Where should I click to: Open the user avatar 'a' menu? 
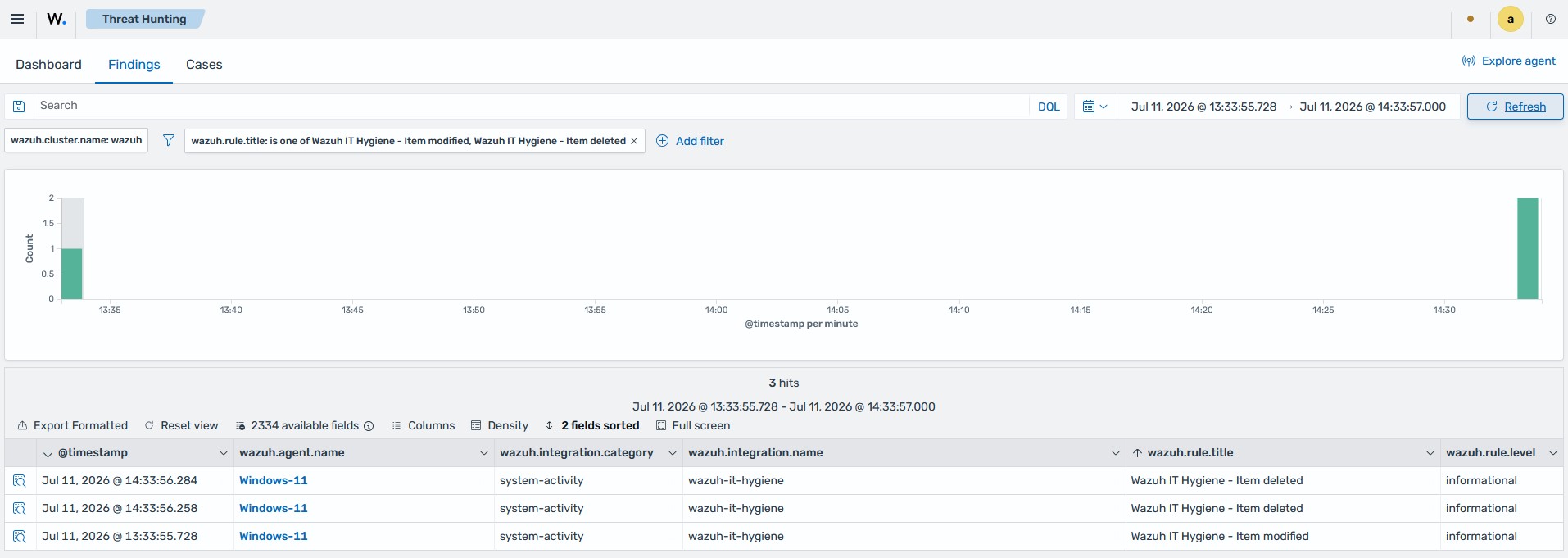(x=1511, y=19)
